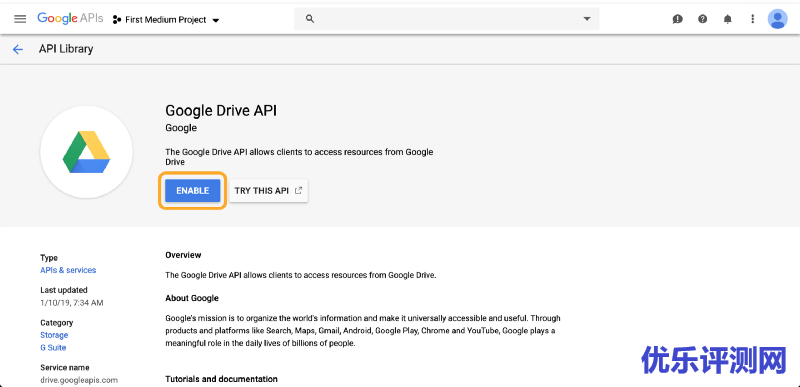This screenshot has width=800, height=387.
Task: Click the external link icon in TRY THIS API
Action: [298, 191]
